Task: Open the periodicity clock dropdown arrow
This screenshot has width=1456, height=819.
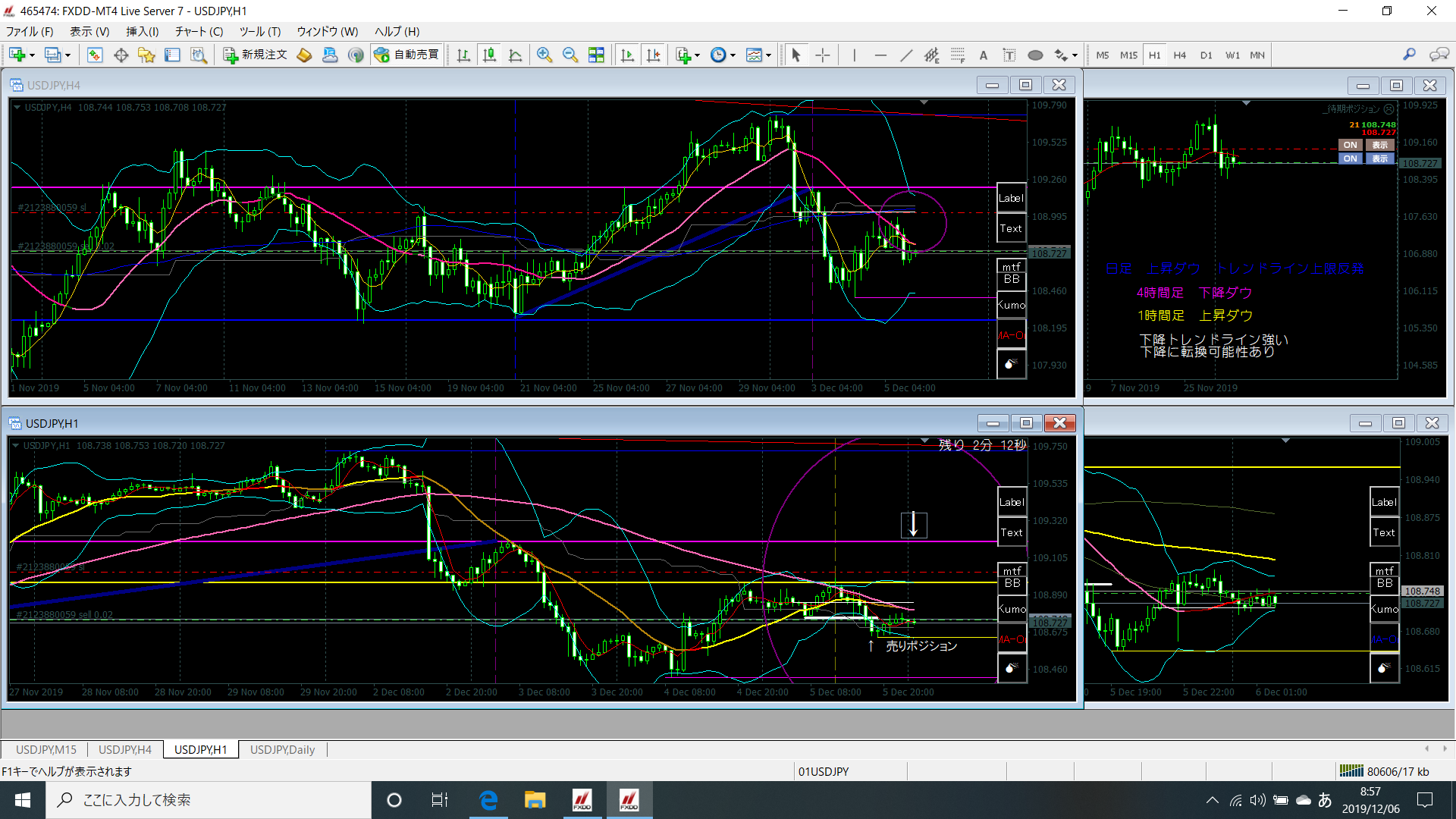Action: [733, 55]
